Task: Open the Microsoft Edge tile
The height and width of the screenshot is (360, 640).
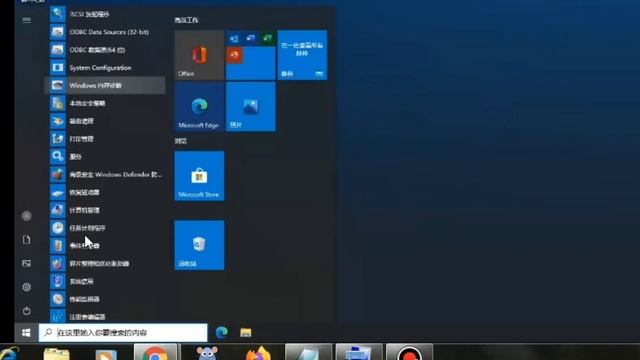Action: 199,107
